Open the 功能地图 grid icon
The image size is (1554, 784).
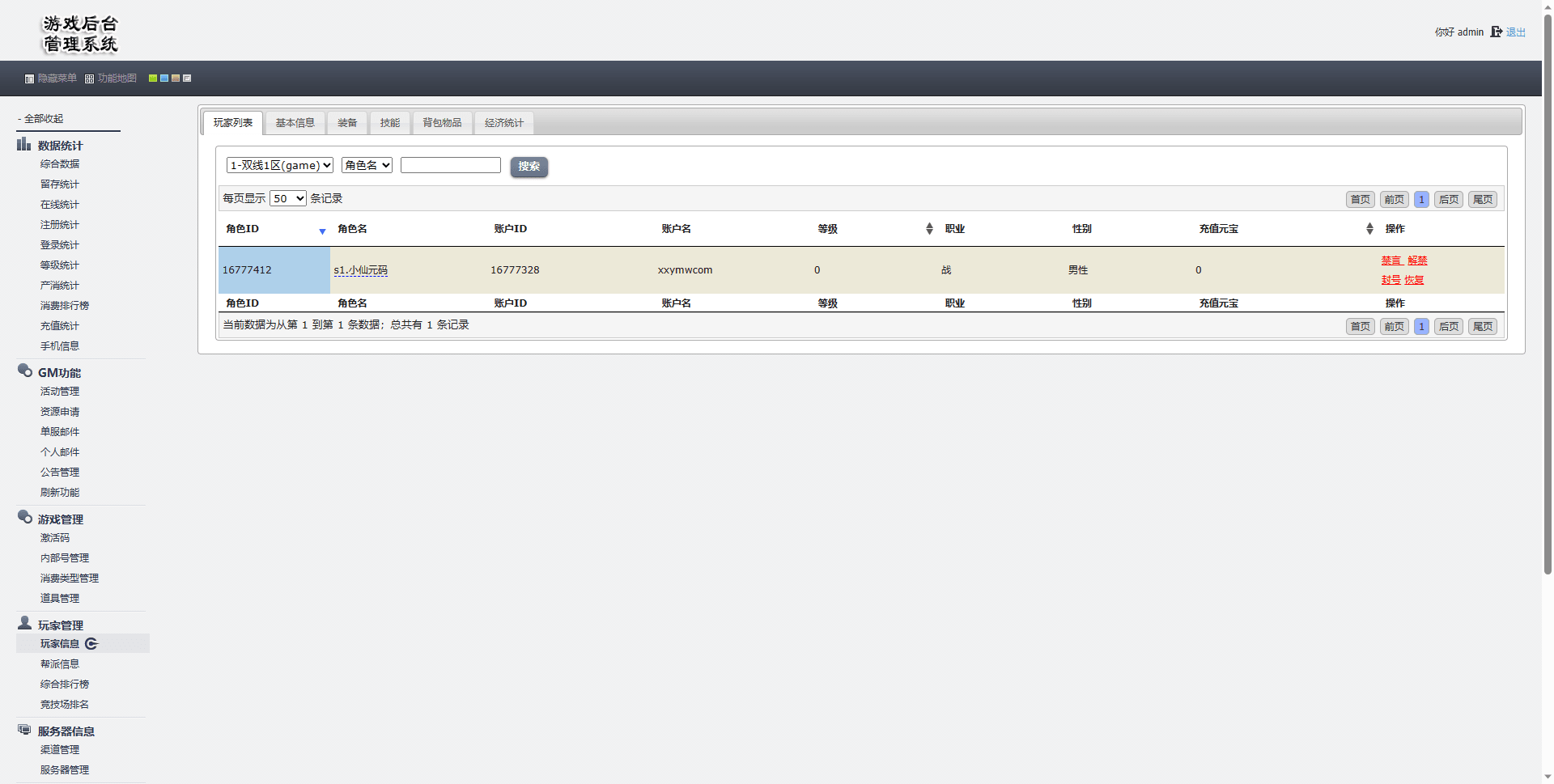[89, 79]
